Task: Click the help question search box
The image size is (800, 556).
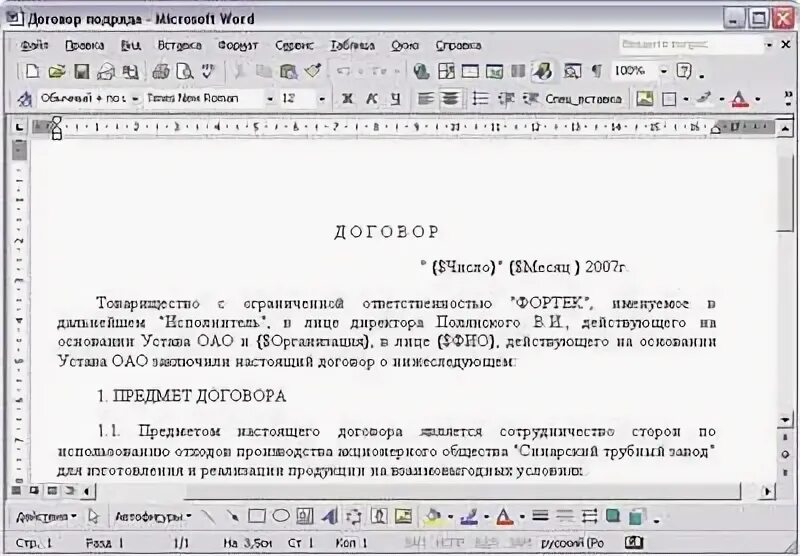Action: pos(691,45)
